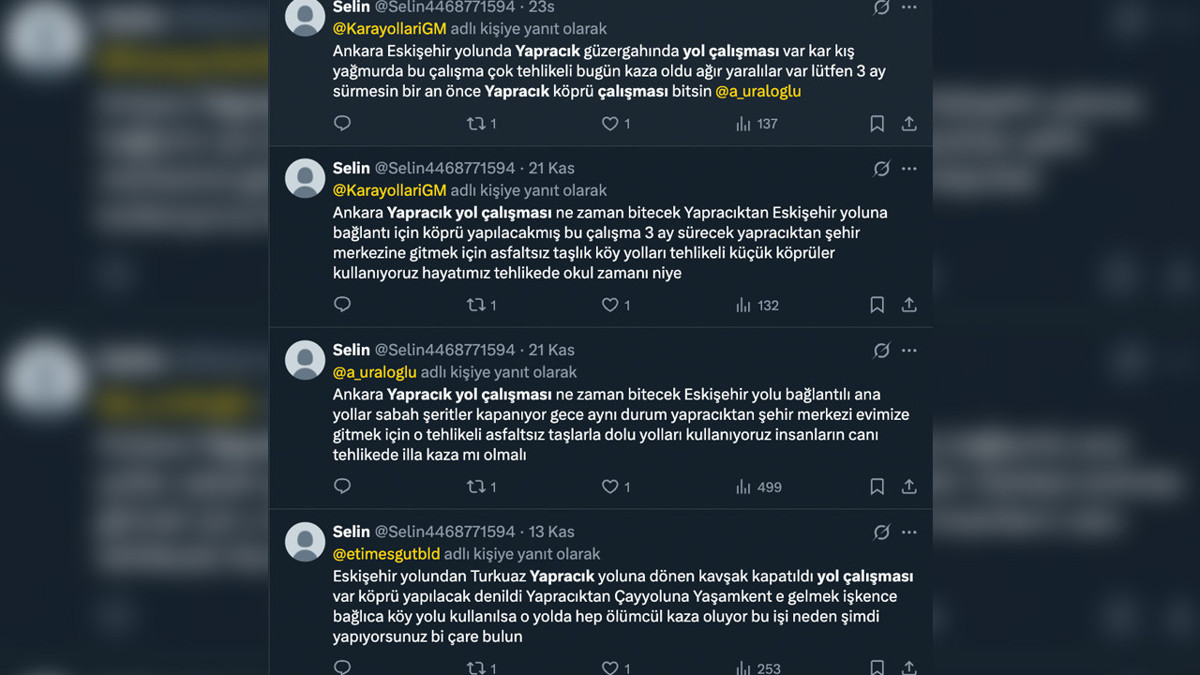
Task: Open more options menu on first tweet
Action: 909,7
